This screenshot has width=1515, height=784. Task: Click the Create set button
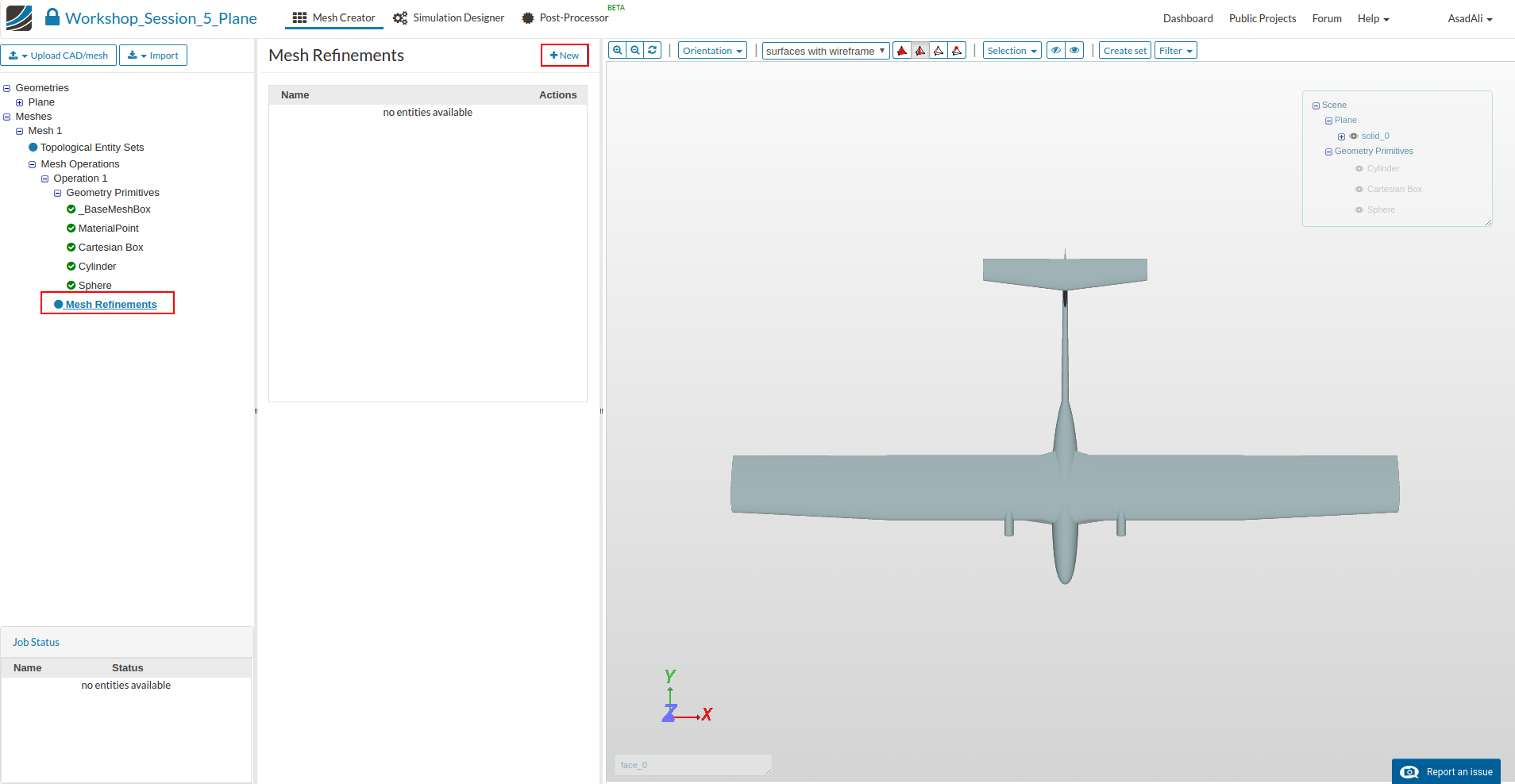coord(1124,51)
